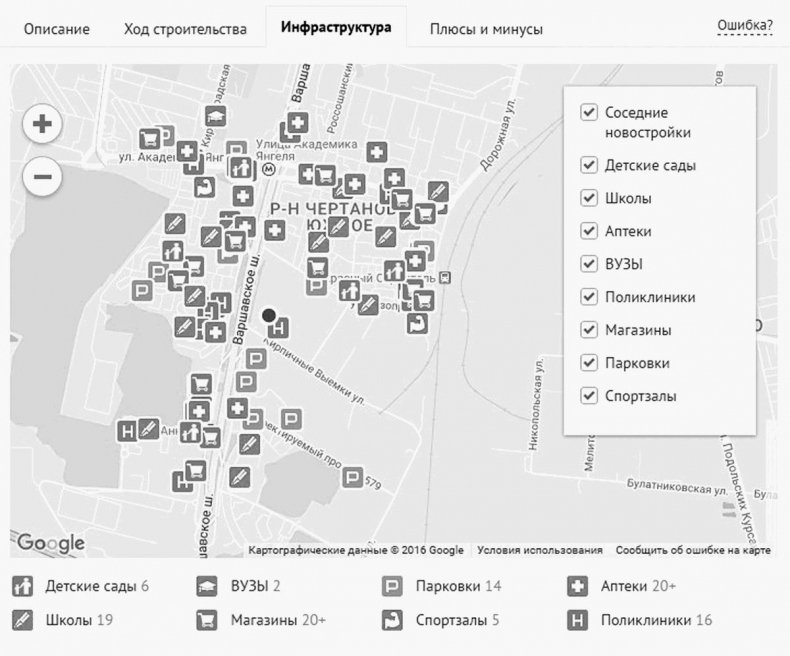Click Кирпичные Выемки ул. street label
The height and width of the screenshot is (656, 790).
point(313,370)
